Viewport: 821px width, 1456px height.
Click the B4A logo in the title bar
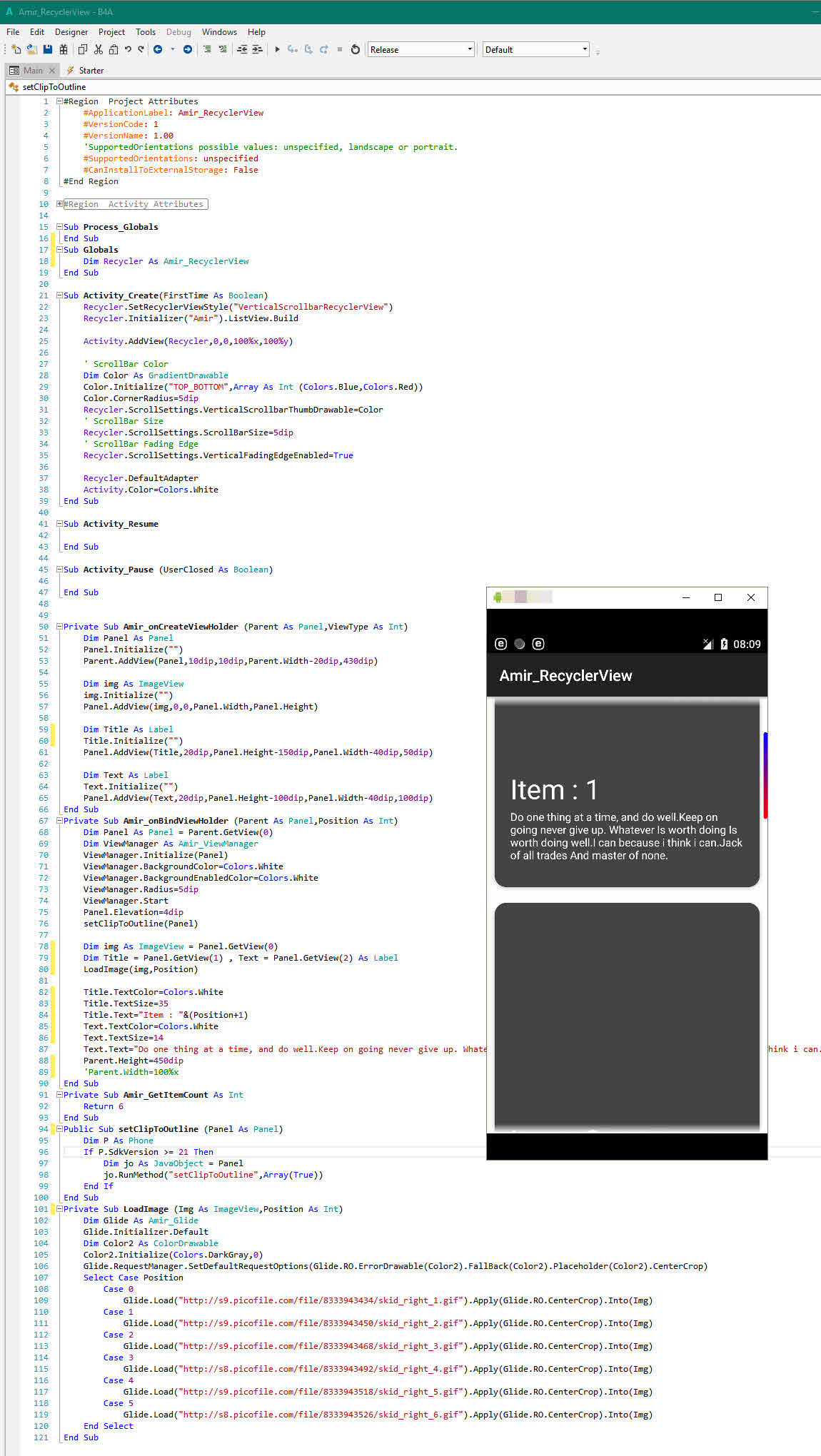click(x=9, y=12)
